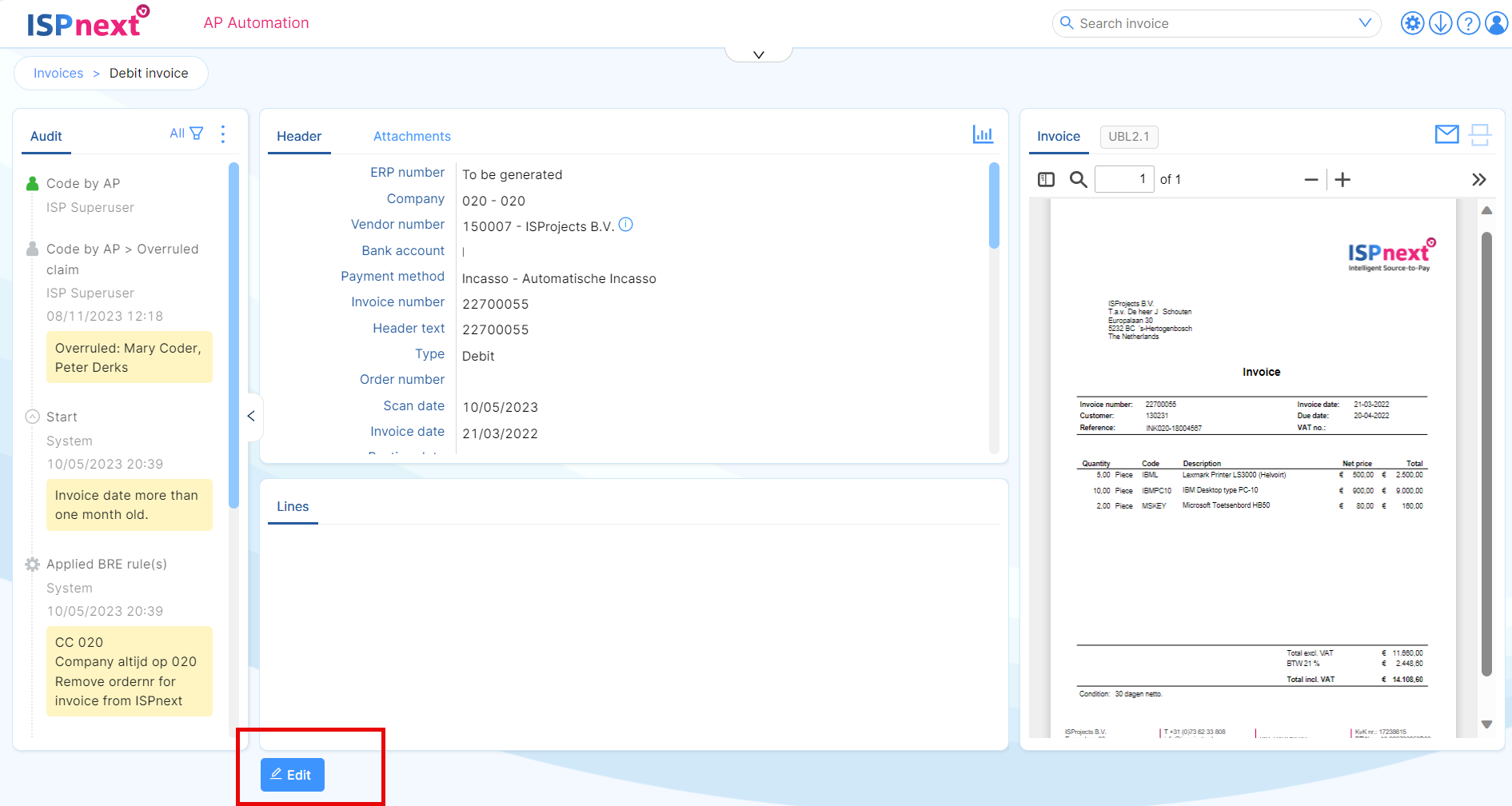Show vendor info for ISProjects B.V.
The image size is (1512, 806).
tap(626, 225)
